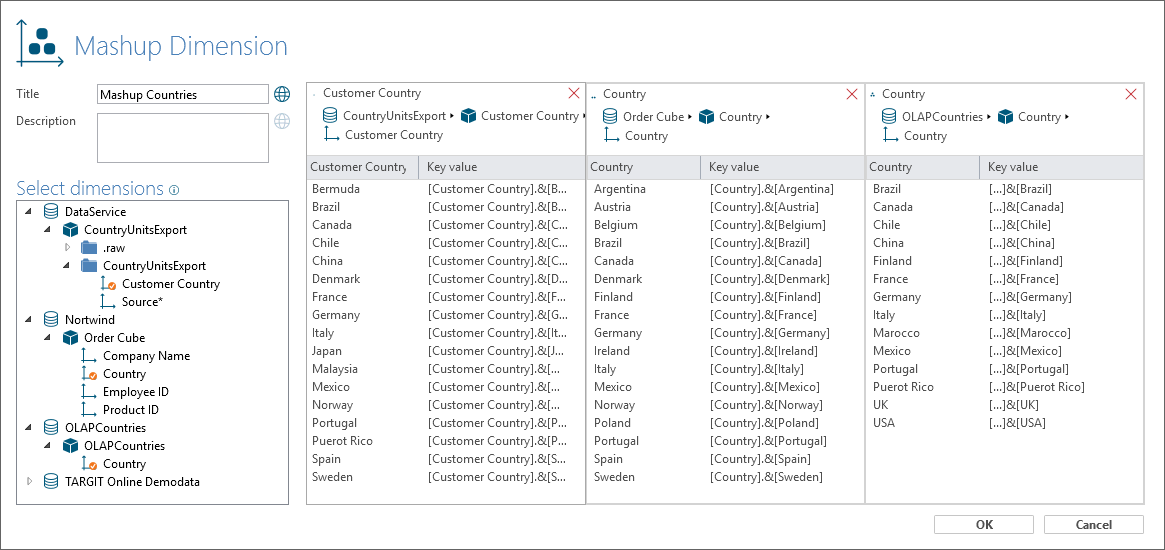
Task: Remove the OLAPCountries Country panel with red X
Action: tap(1131, 94)
